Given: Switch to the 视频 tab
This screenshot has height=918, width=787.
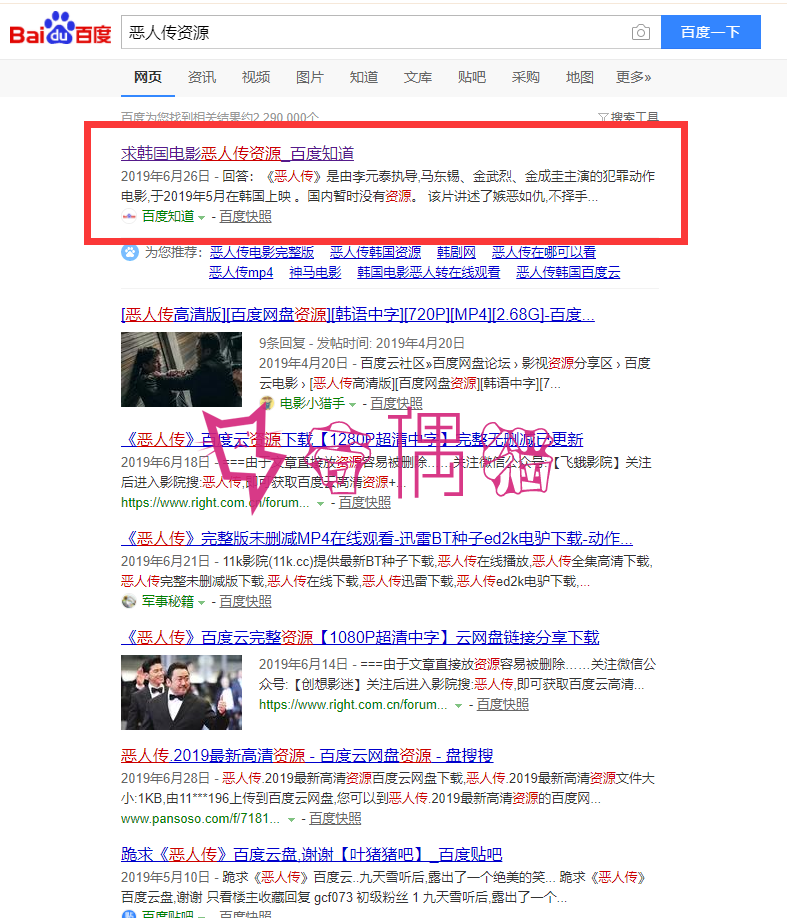Looking at the screenshot, I should tap(256, 77).
